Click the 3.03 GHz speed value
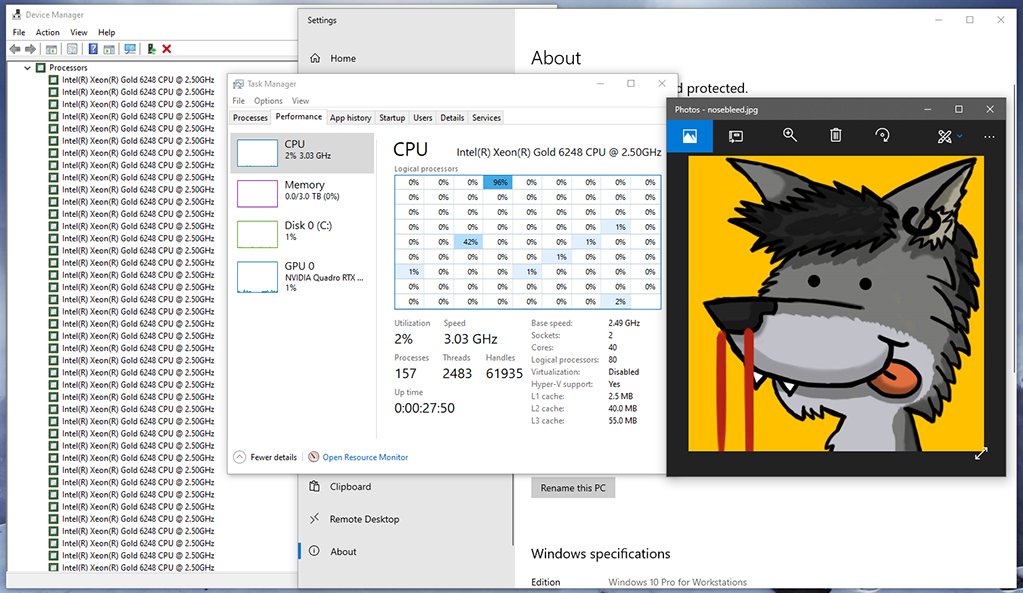This screenshot has height=593, width=1023. [x=470, y=339]
